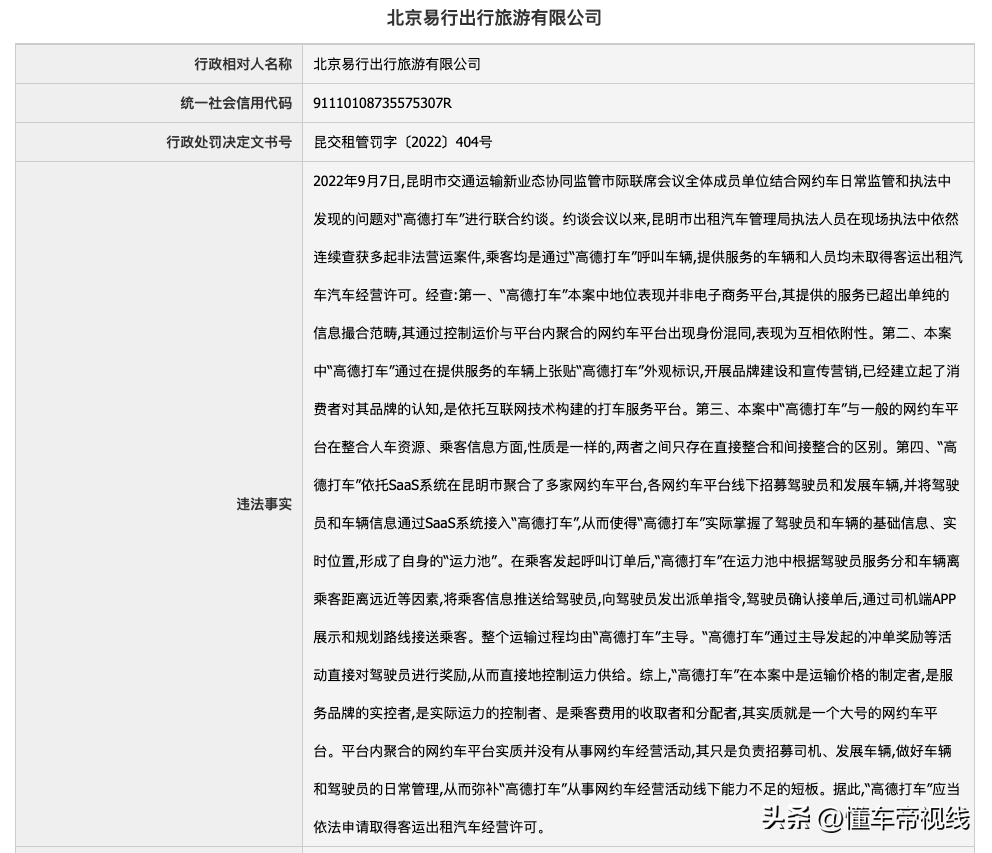Click the label 行政处罚决定文书号
Image resolution: width=992 pixels, height=853 pixels.
[229, 142]
